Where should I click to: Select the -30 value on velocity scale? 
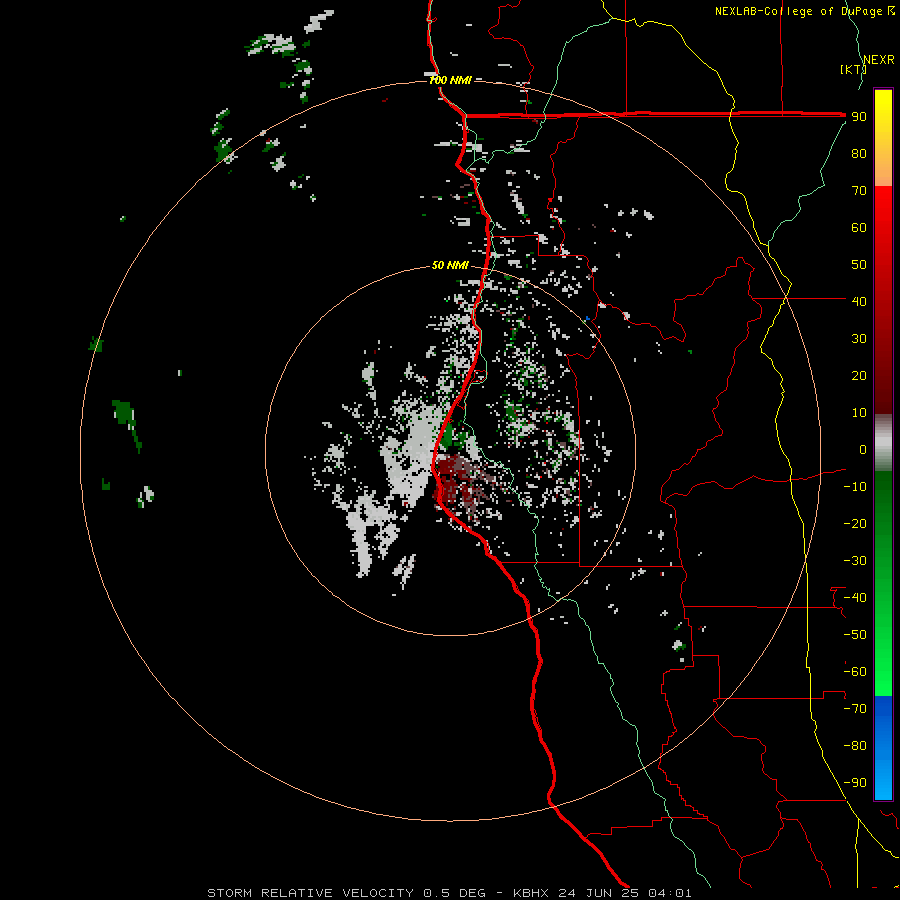(x=855, y=561)
